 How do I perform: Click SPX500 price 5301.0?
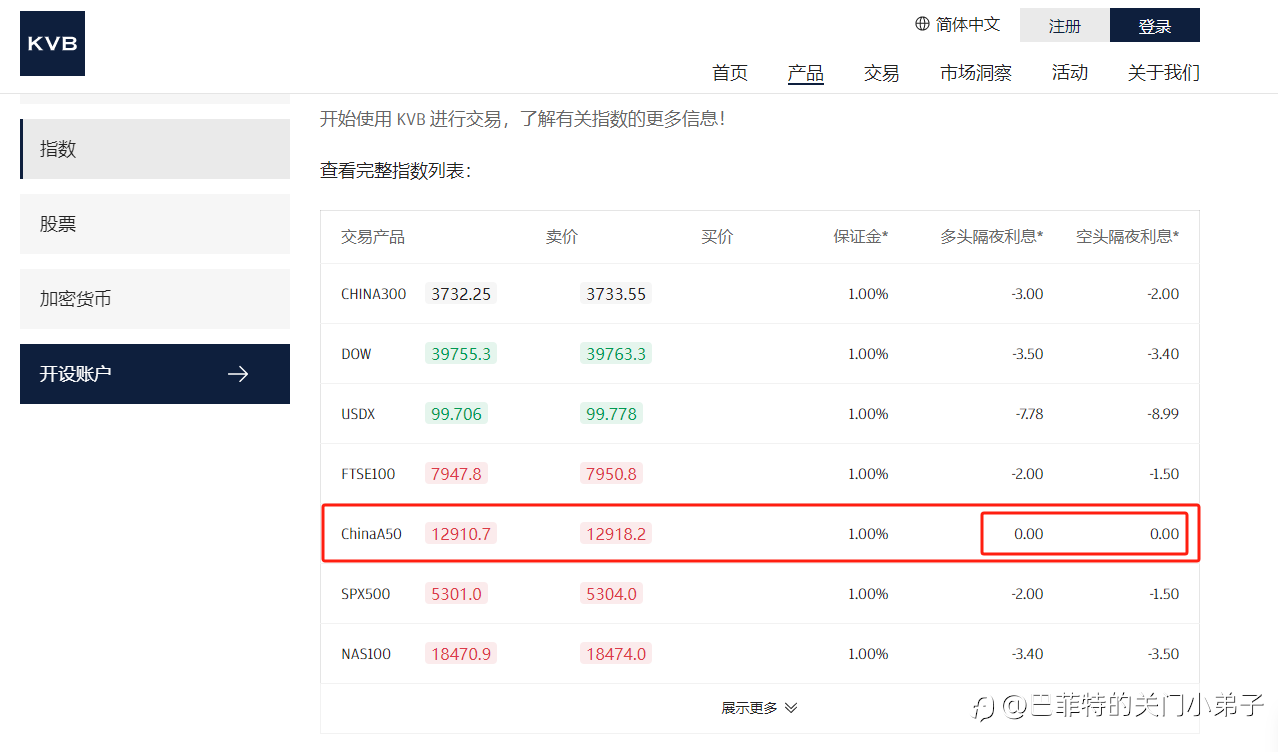(x=456, y=594)
